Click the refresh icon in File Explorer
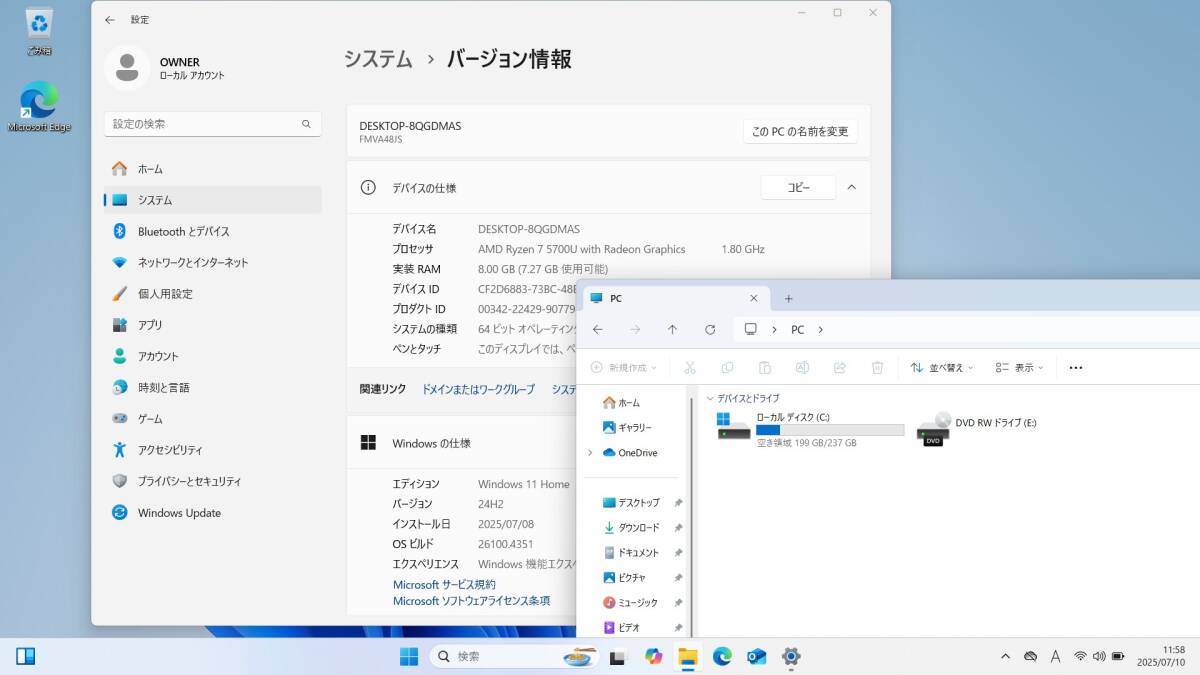The height and width of the screenshot is (675, 1200). pyautogui.click(x=710, y=330)
